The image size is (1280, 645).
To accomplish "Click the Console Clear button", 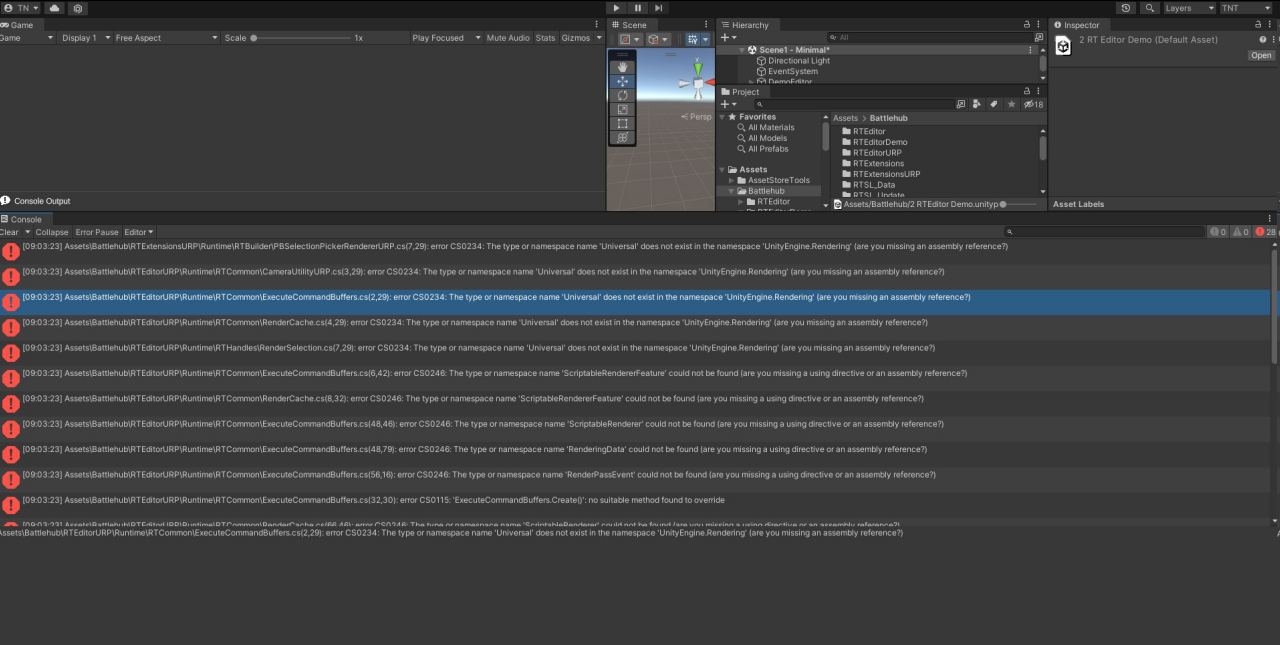I will click(9, 232).
